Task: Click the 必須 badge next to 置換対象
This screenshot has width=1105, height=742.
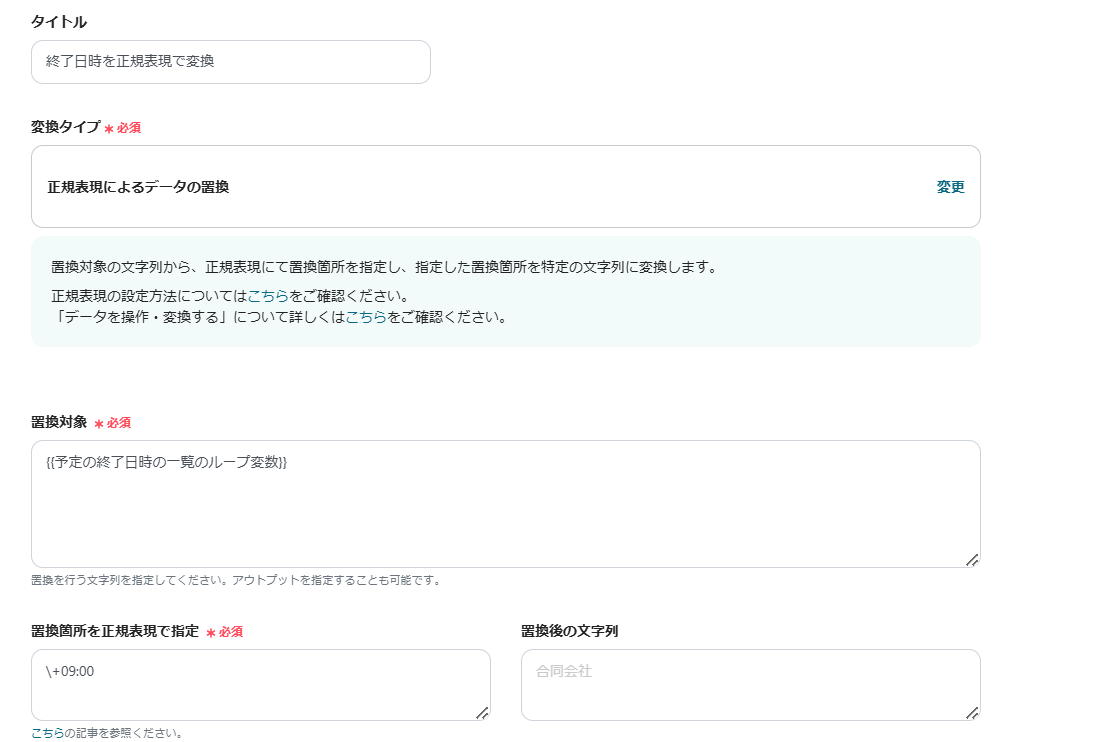Action: pyautogui.click(x=113, y=423)
